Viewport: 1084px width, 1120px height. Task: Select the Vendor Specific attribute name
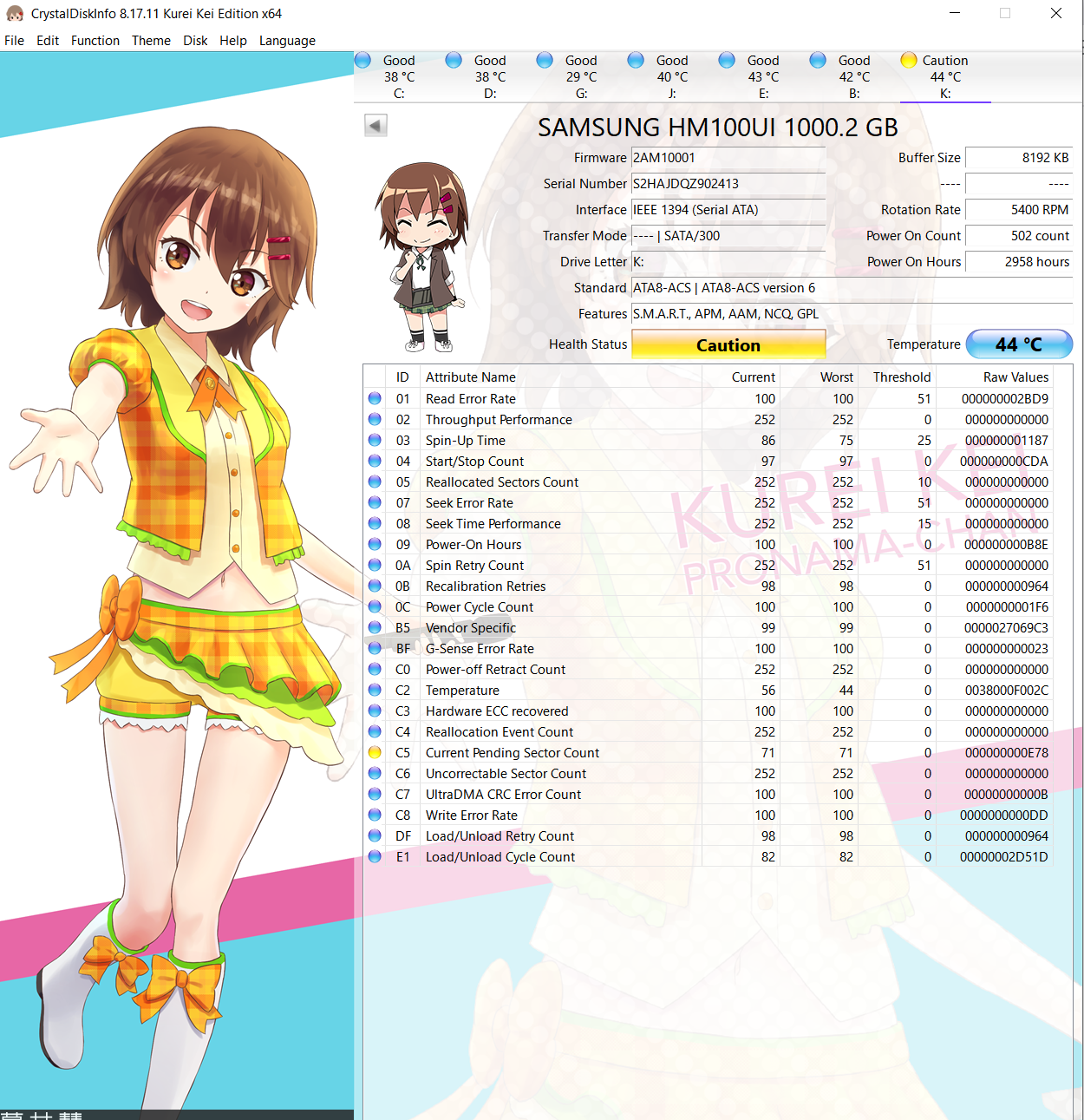(471, 628)
